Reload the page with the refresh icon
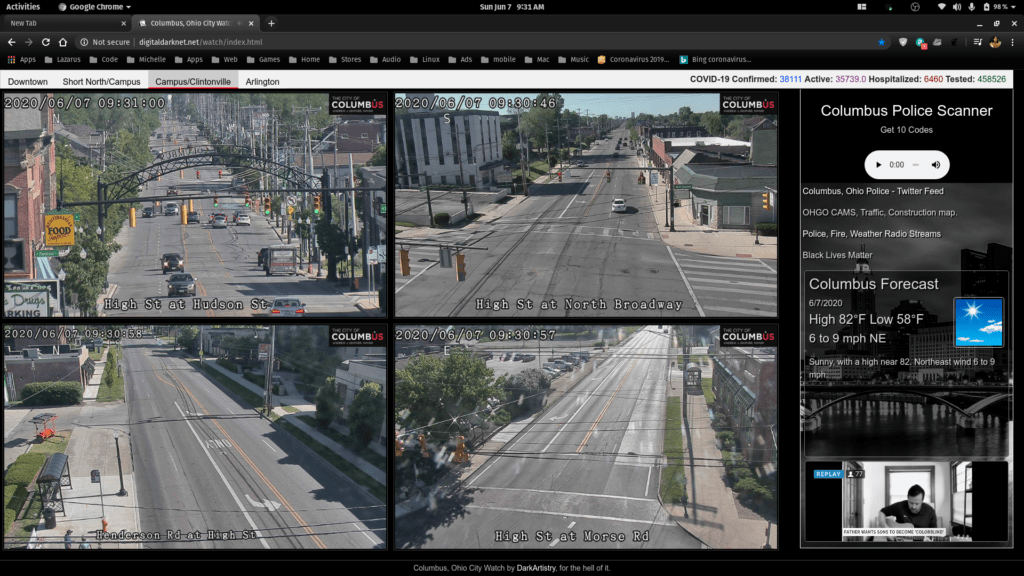The height and width of the screenshot is (576, 1024). pos(45,42)
